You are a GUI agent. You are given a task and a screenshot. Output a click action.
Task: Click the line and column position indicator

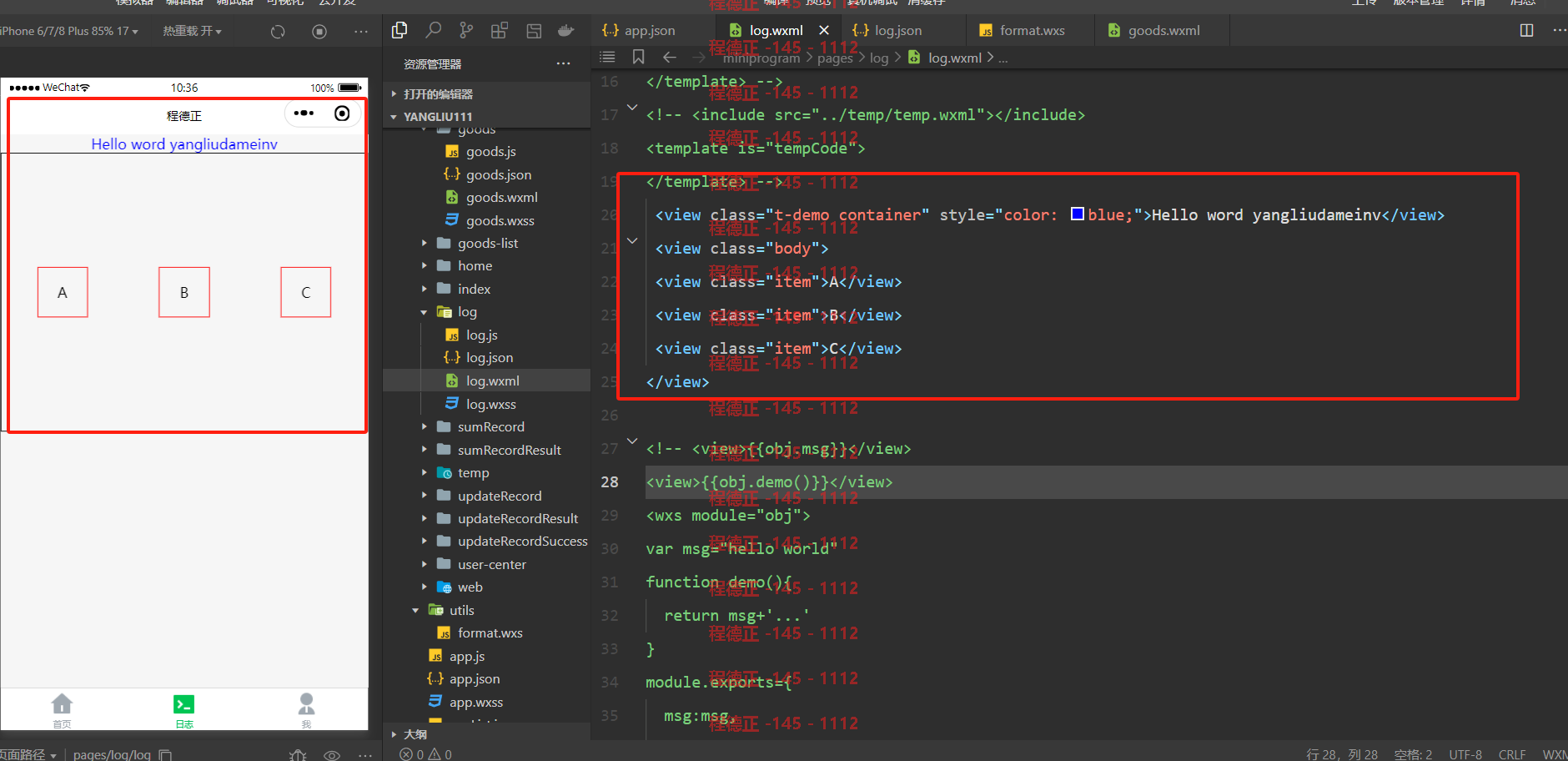tap(1341, 754)
